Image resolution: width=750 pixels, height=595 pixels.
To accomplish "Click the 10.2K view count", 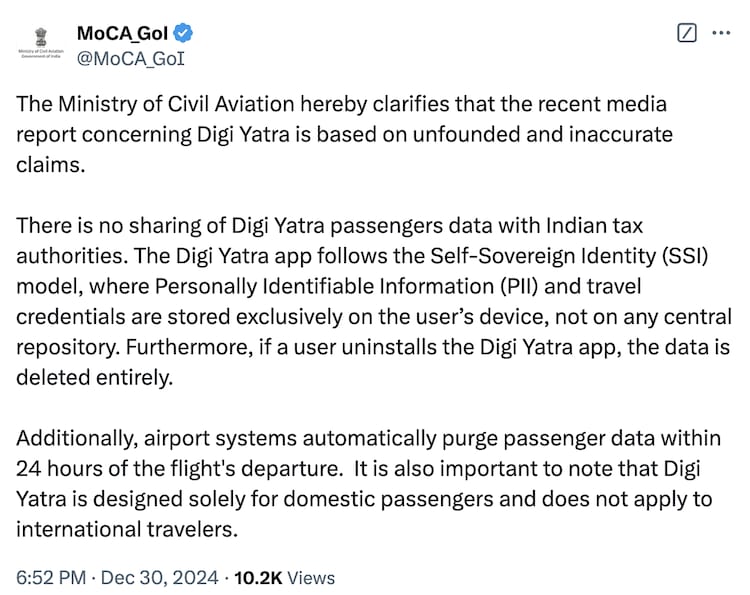I will click(x=257, y=577).
